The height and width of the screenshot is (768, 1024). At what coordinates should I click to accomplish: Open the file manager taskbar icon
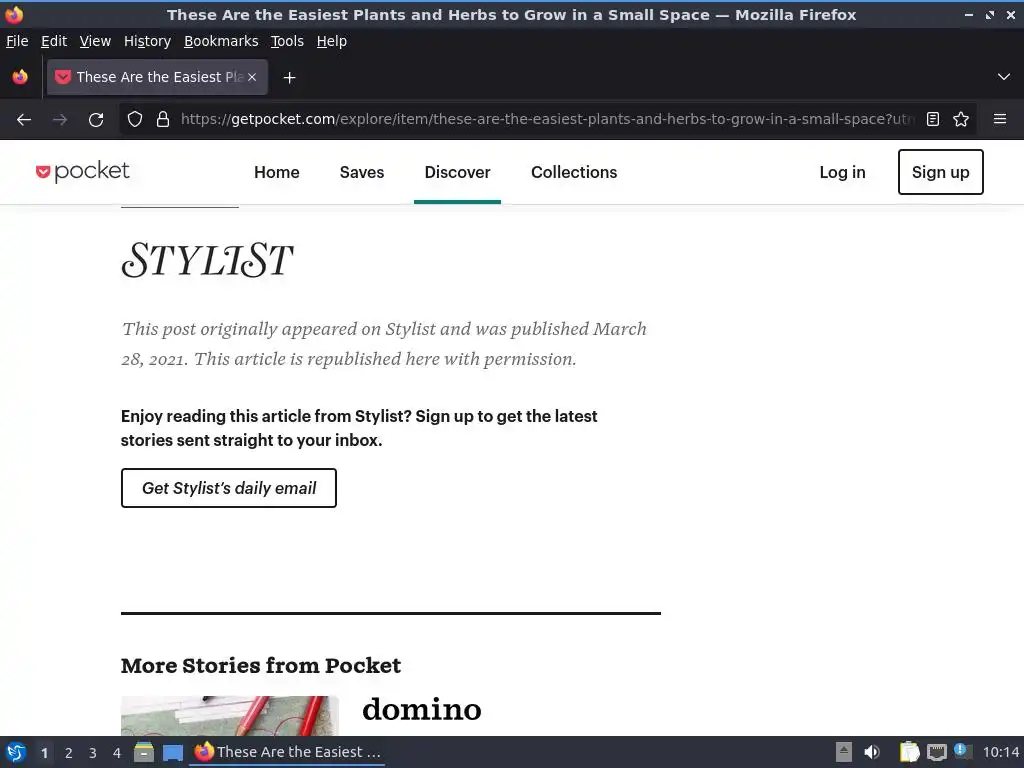[144, 752]
